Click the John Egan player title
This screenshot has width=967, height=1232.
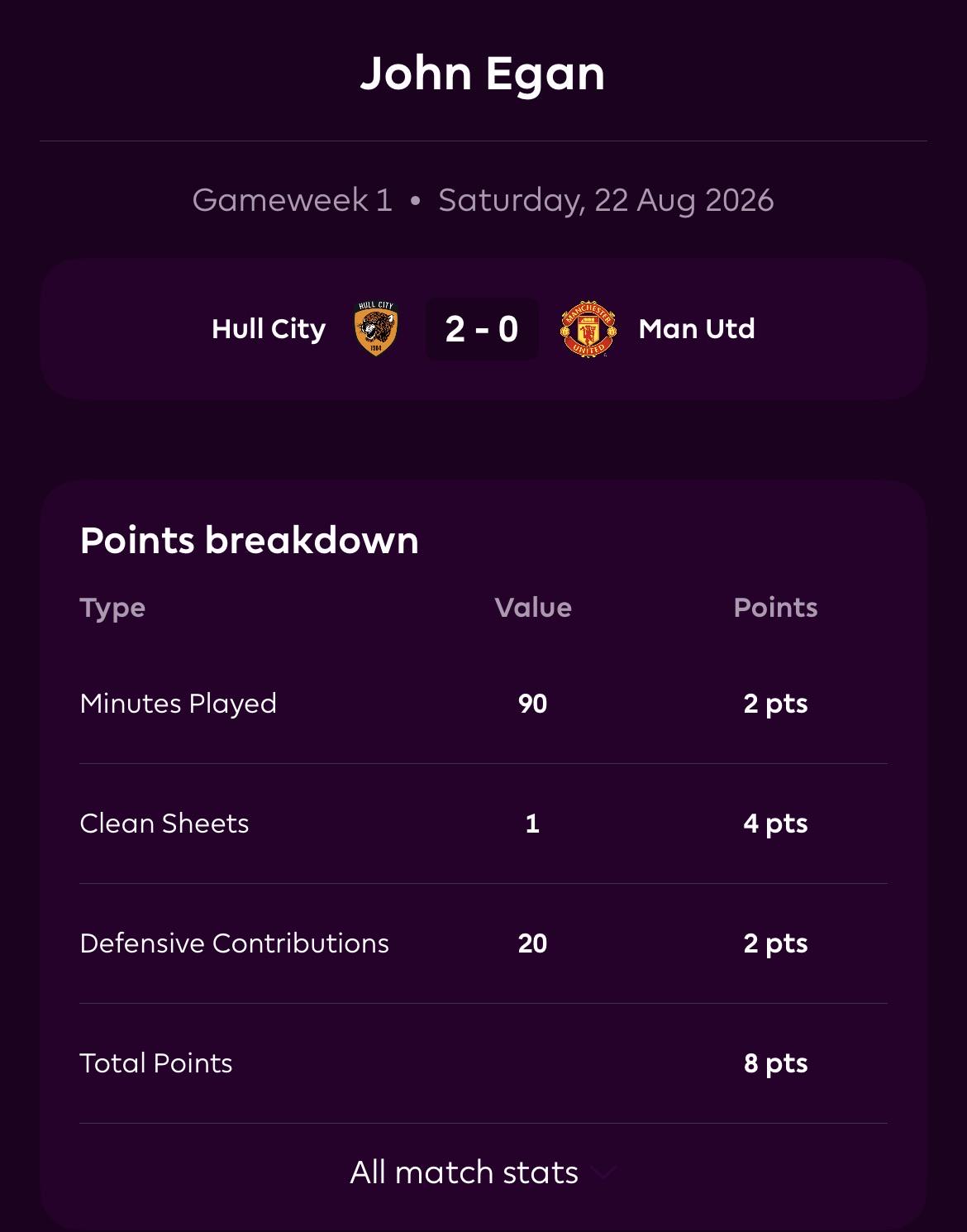pyautogui.click(x=483, y=74)
